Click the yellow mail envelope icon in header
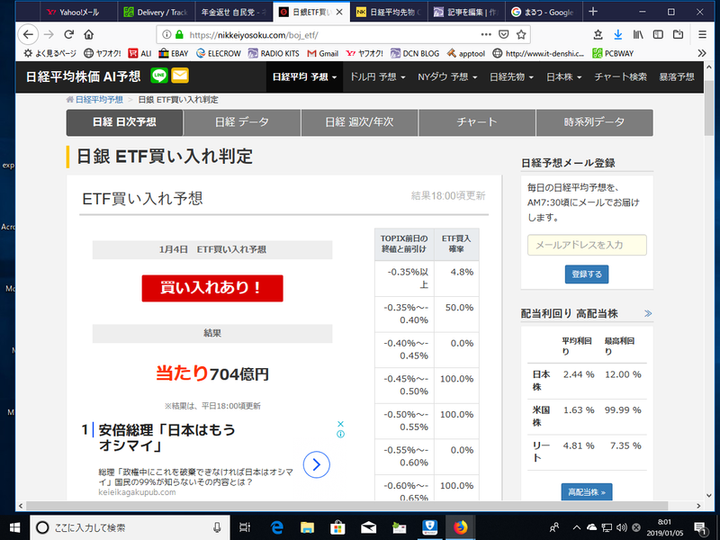This screenshot has width=720, height=540. [180, 76]
